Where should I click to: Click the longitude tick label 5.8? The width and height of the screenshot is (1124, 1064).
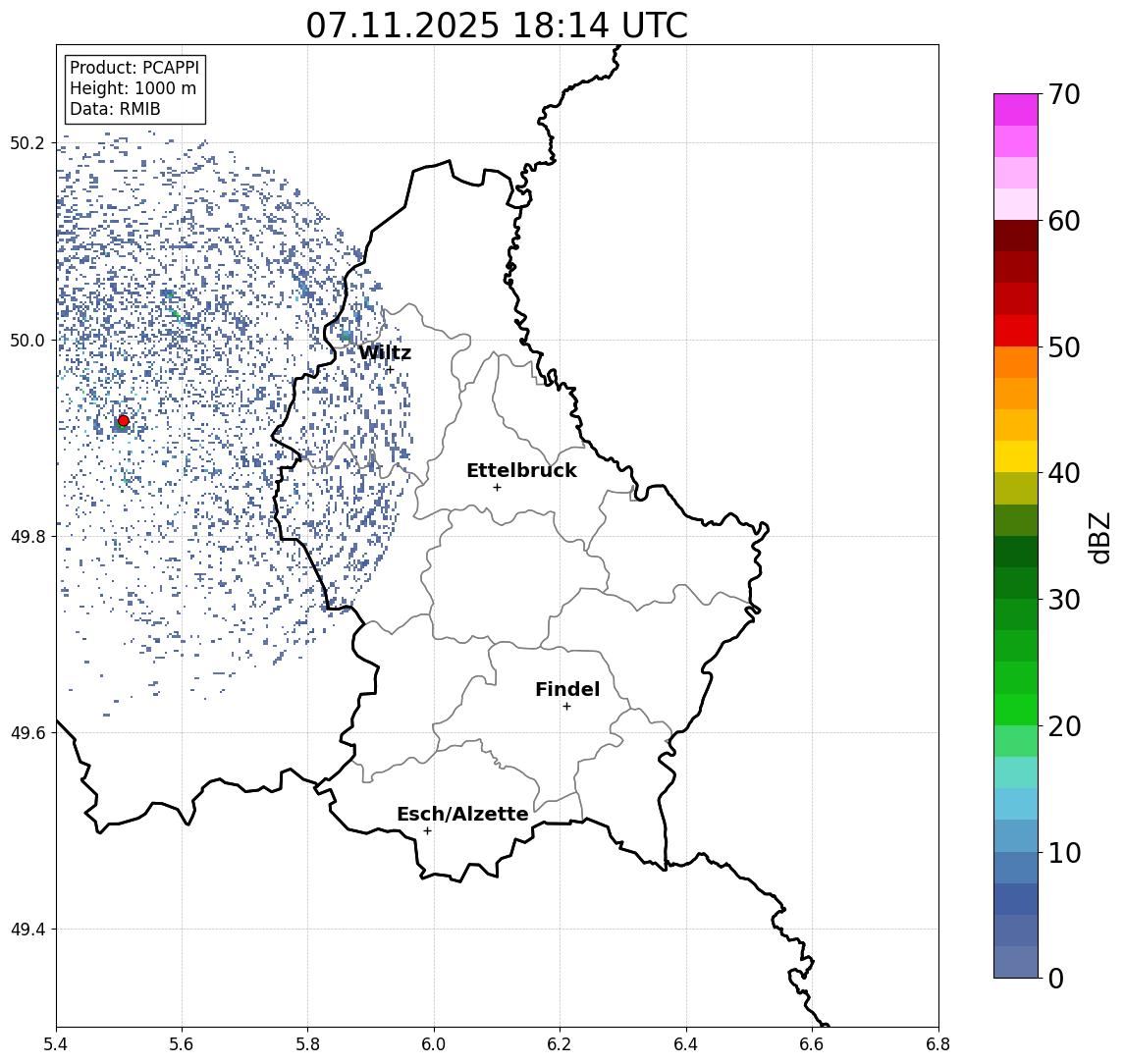coord(307,1044)
